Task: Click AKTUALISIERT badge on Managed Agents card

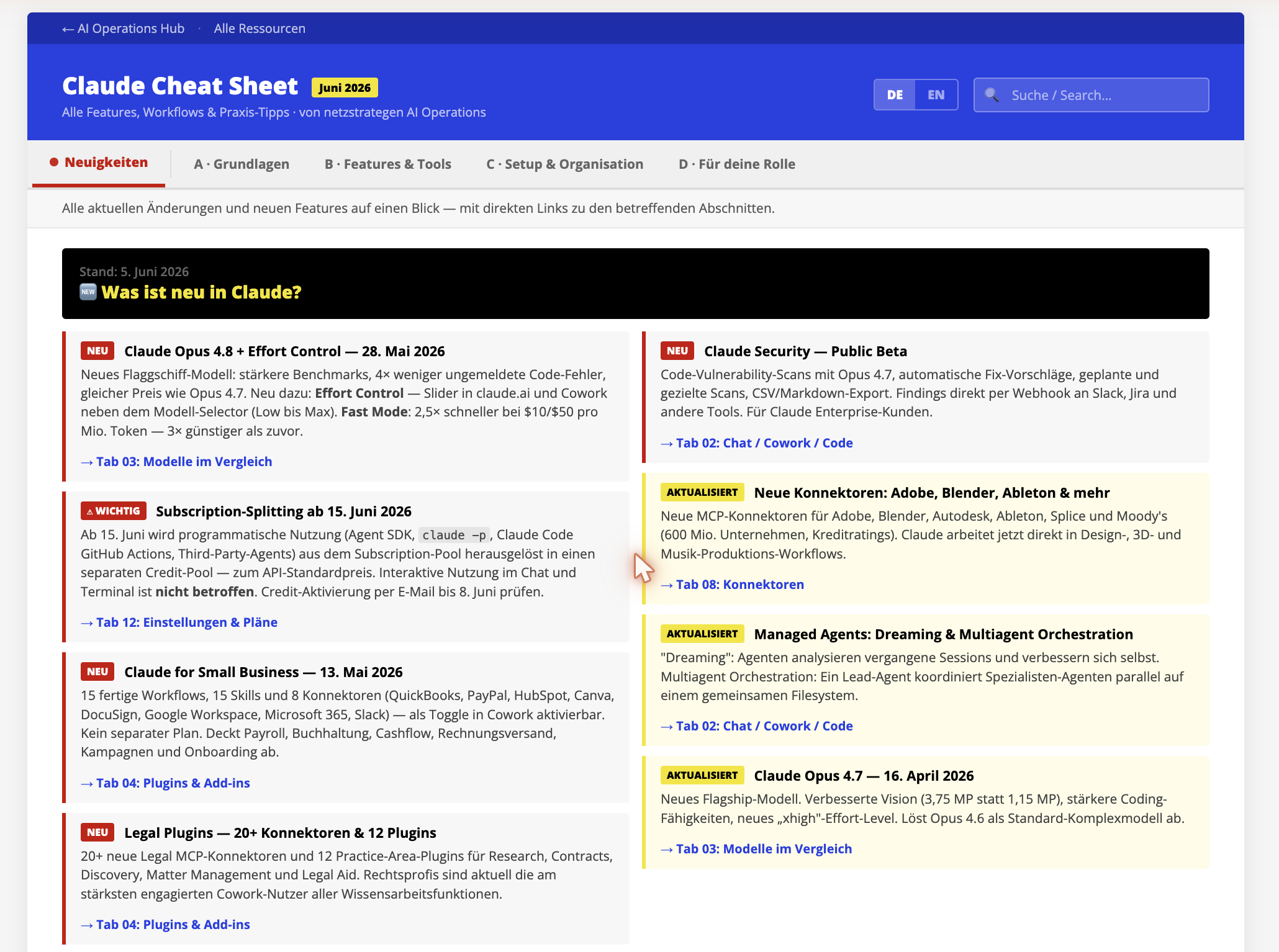Action: [x=702, y=634]
